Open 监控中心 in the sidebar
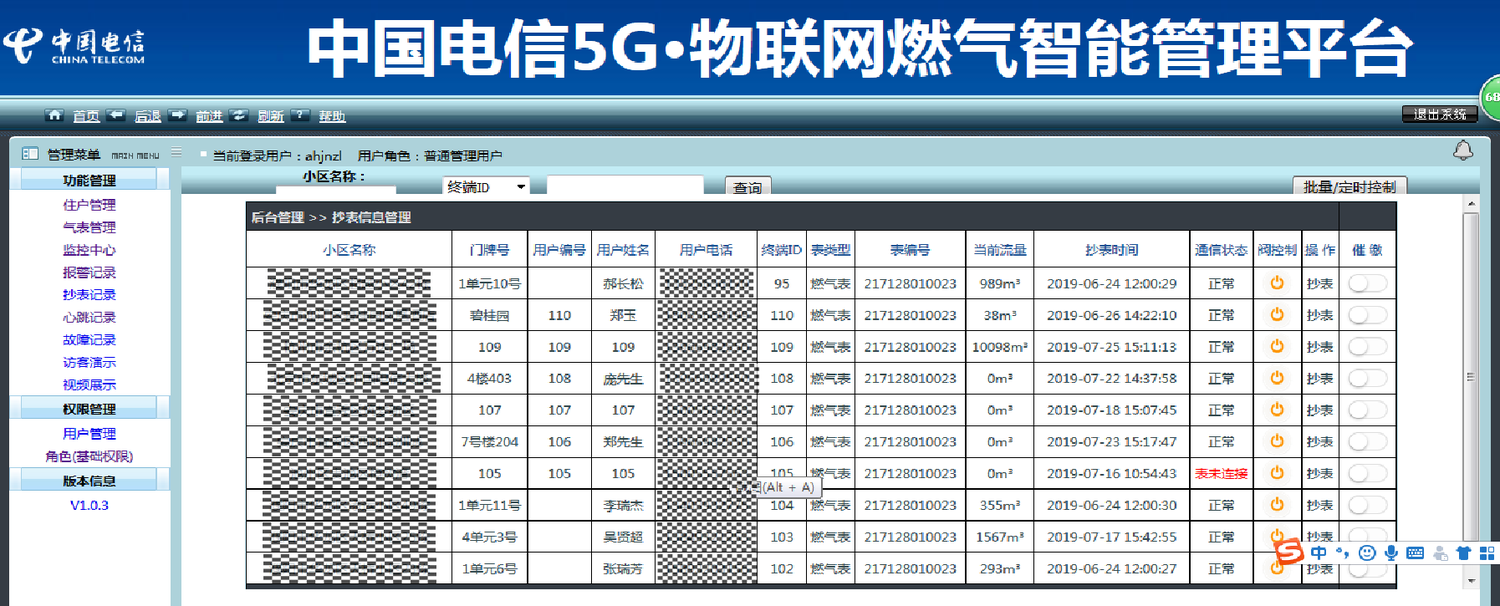This screenshot has height=606, width=1500. coord(89,250)
